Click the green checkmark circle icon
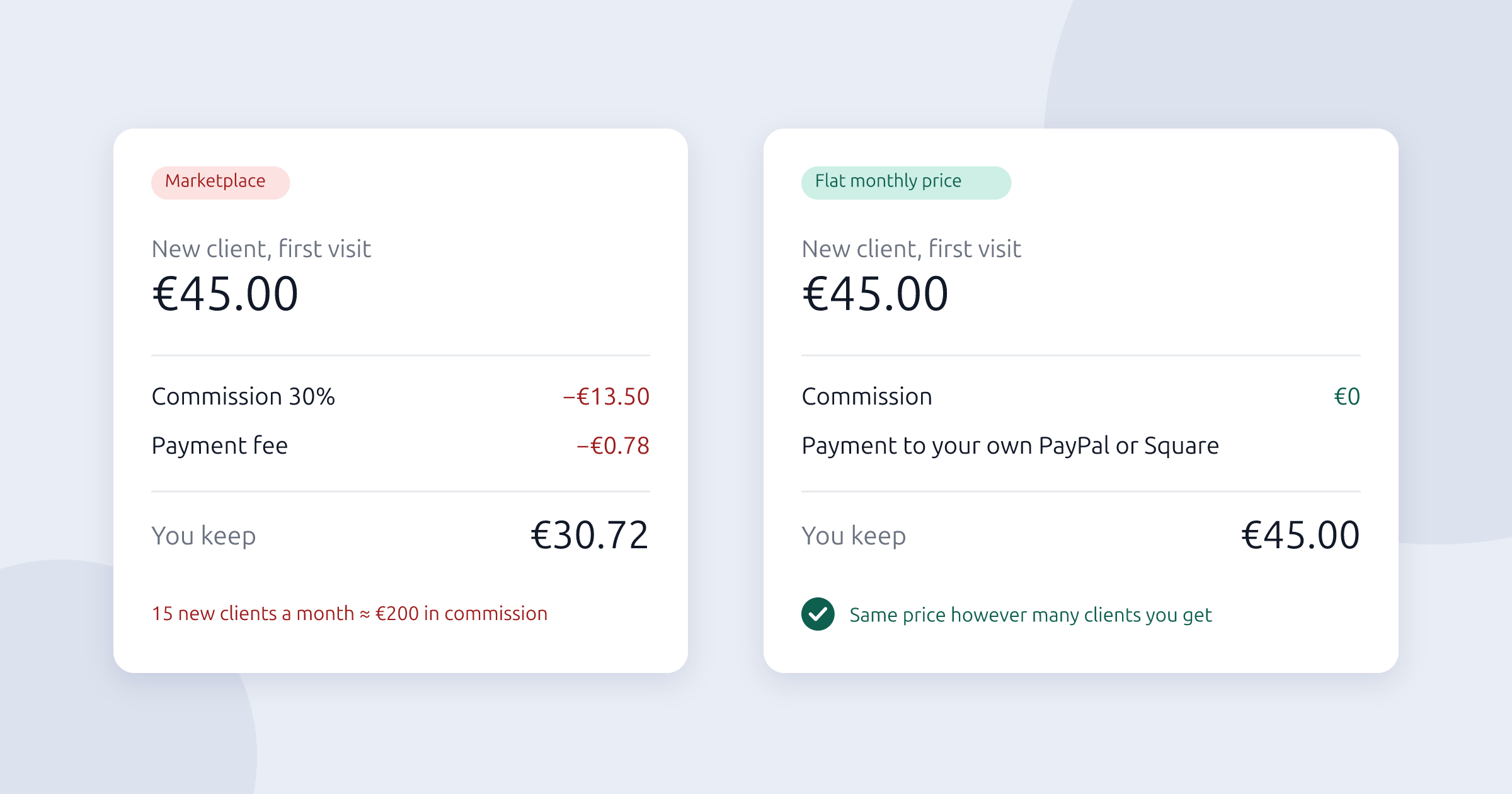The height and width of the screenshot is (794, 1512). (818, 614)
